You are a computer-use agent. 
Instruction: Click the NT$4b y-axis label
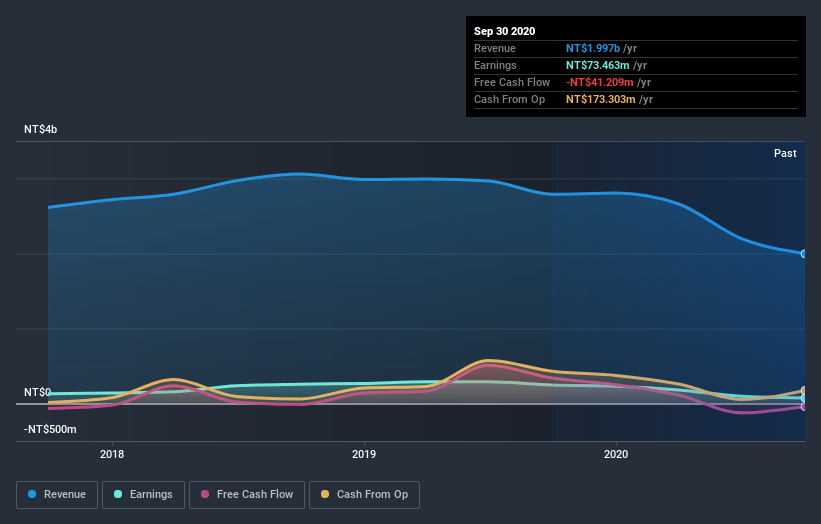tap(40, 129)
